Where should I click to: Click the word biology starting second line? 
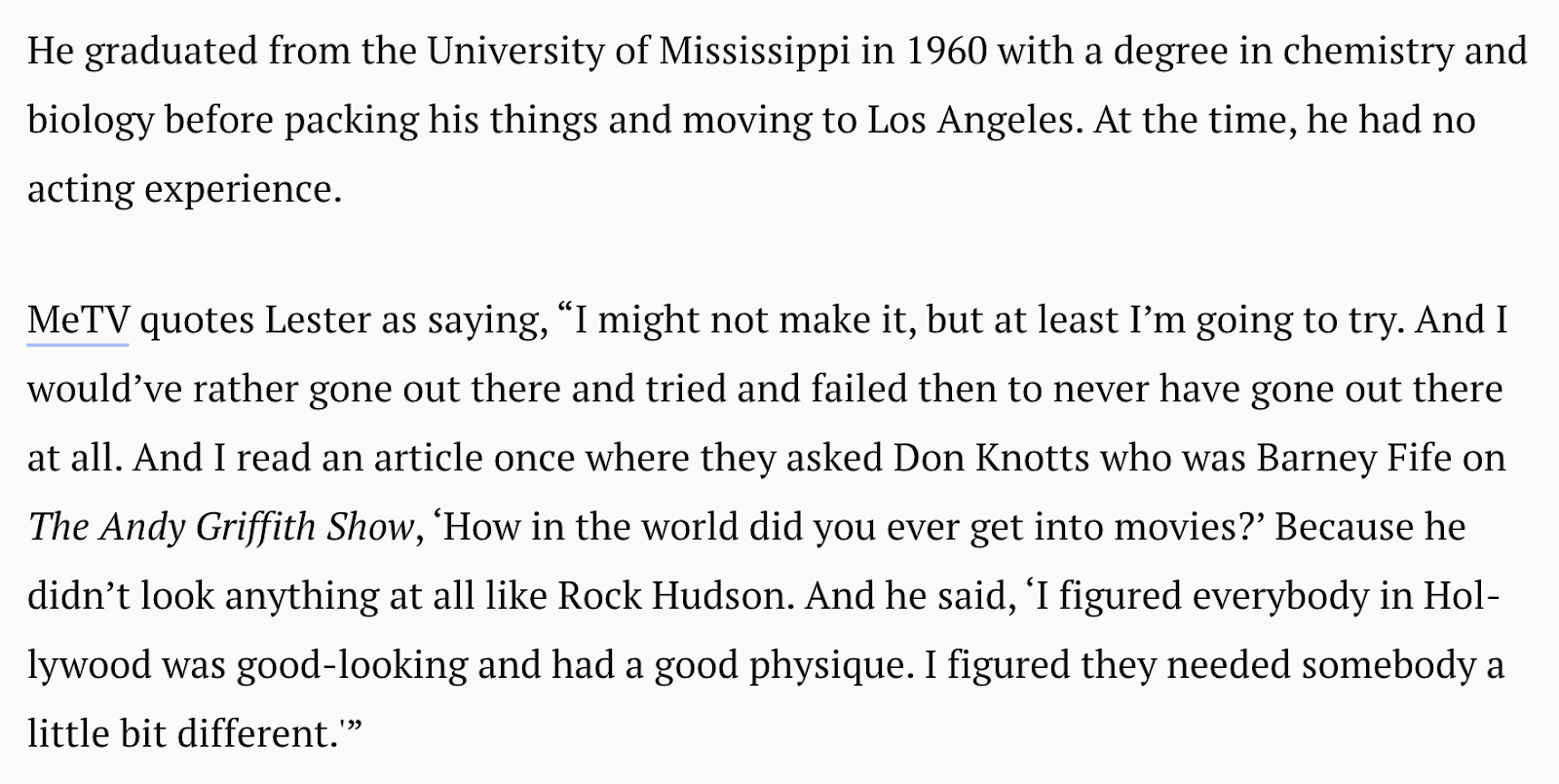tap(91, 121)
